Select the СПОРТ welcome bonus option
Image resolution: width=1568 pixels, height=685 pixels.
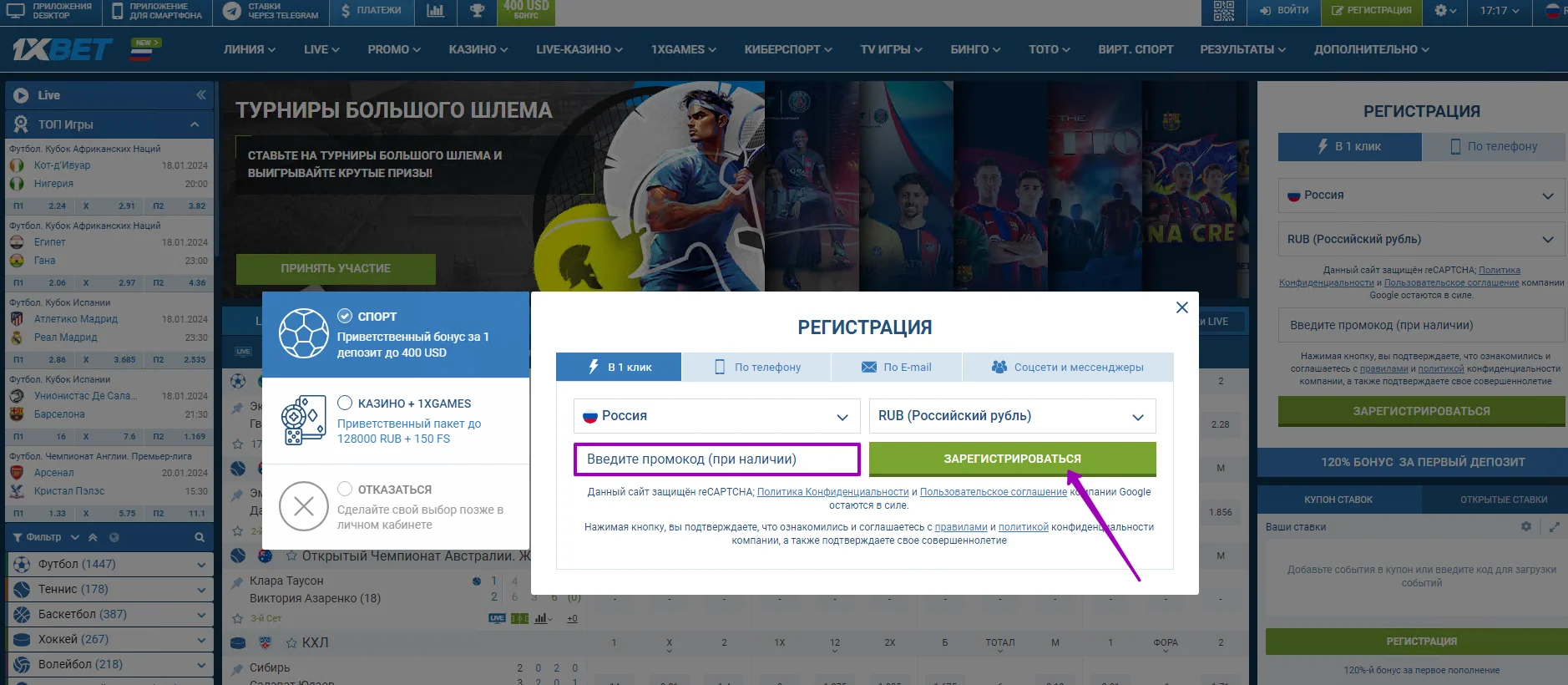[x=396, y=334]
